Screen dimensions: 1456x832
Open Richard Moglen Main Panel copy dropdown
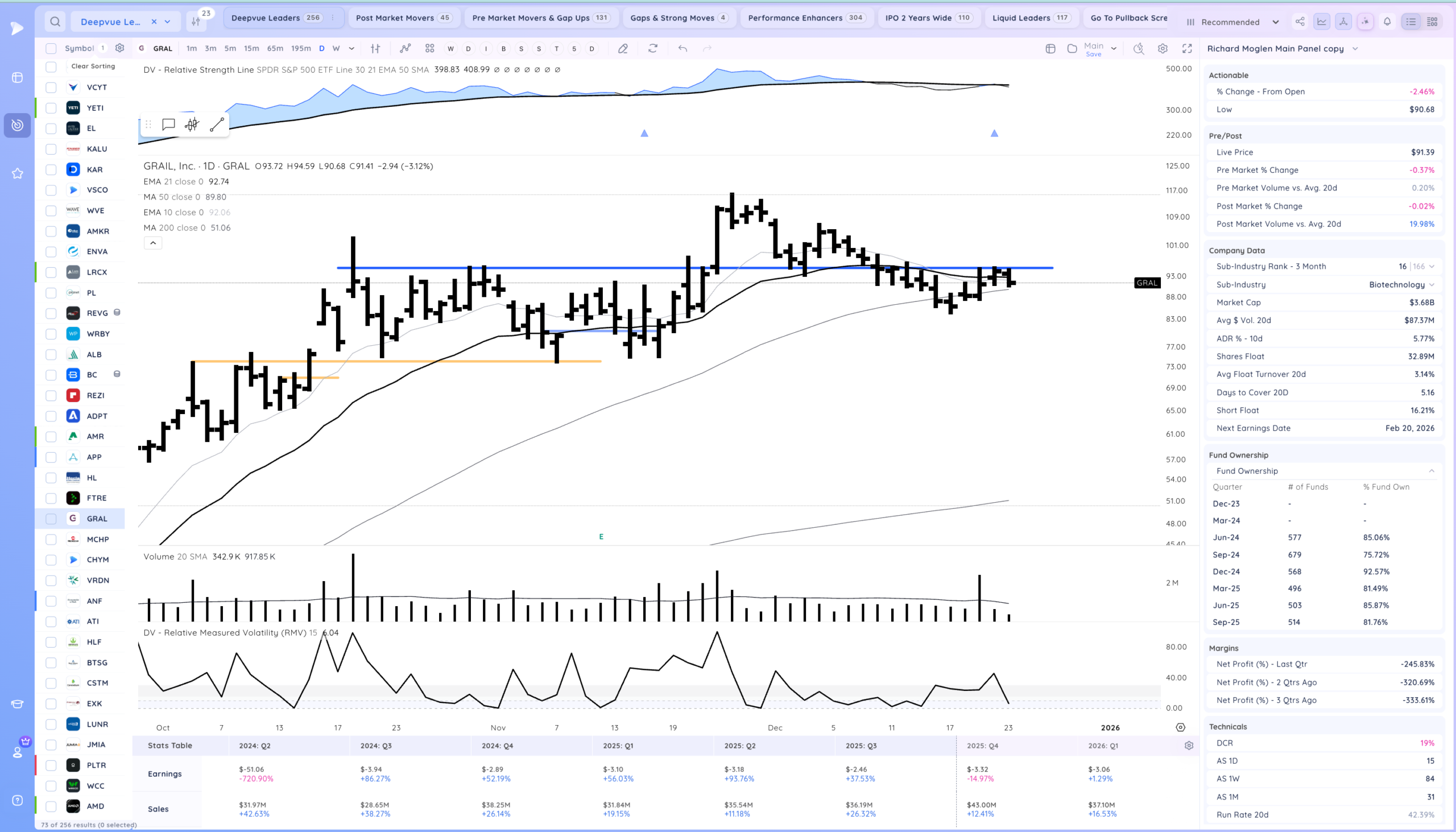[x=1355, y=48]
